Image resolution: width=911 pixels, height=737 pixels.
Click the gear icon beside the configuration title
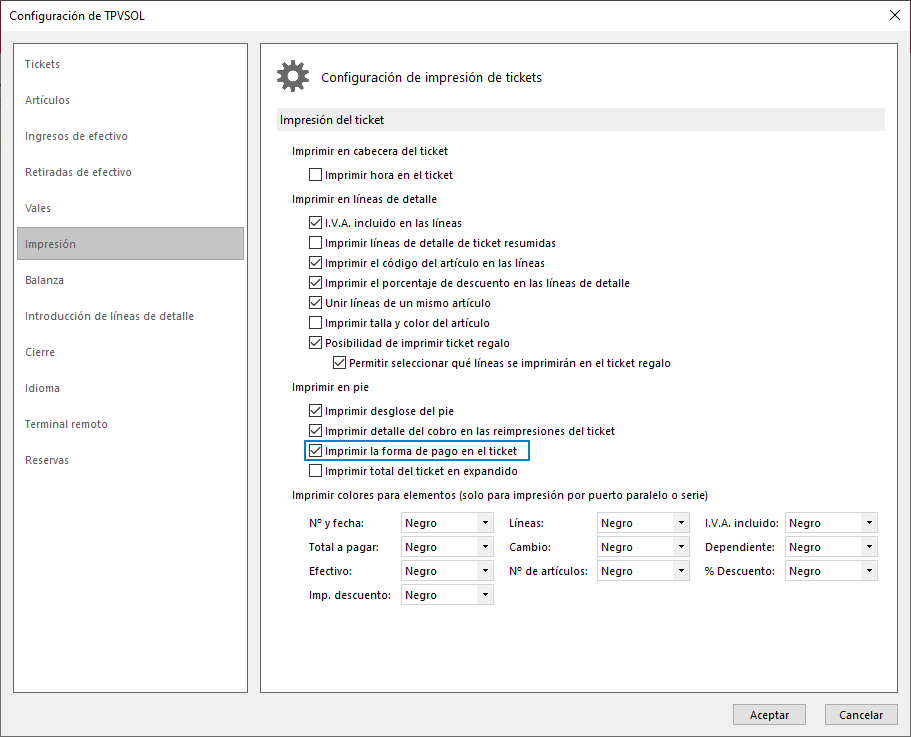pos(293,76)
